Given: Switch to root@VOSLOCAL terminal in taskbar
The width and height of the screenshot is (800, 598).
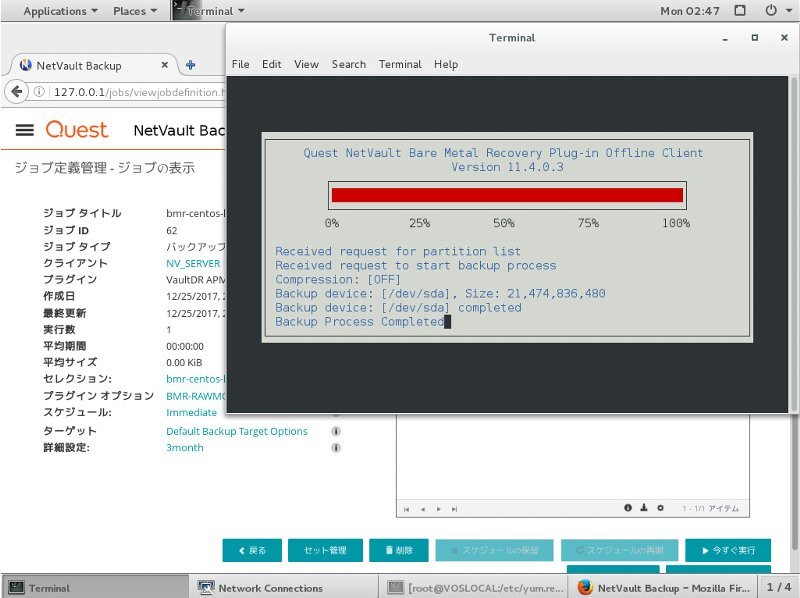Looking at the screenshot, I should (x=474, y=588).
